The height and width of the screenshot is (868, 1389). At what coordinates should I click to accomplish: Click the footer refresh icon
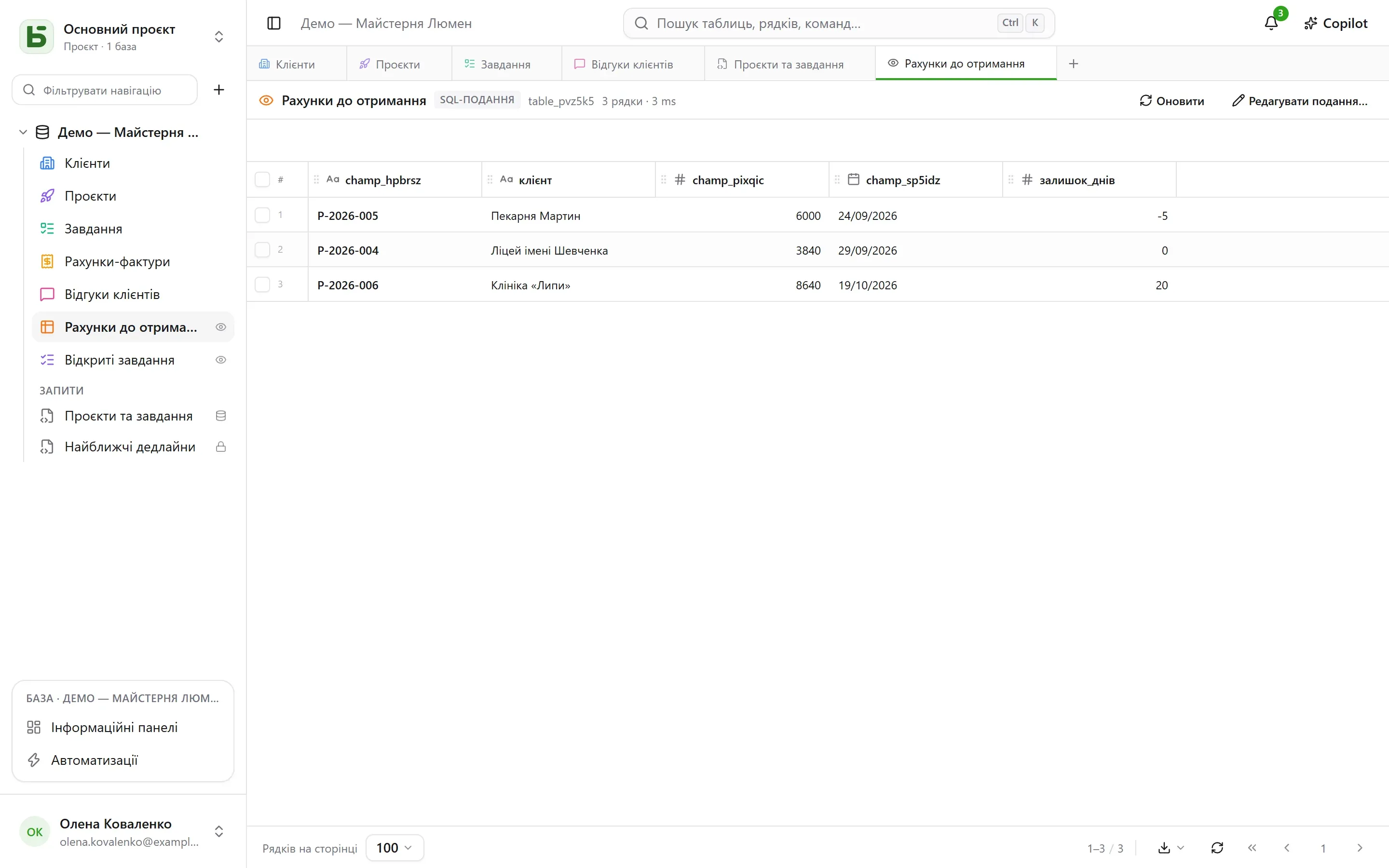tap(1217, 848)
